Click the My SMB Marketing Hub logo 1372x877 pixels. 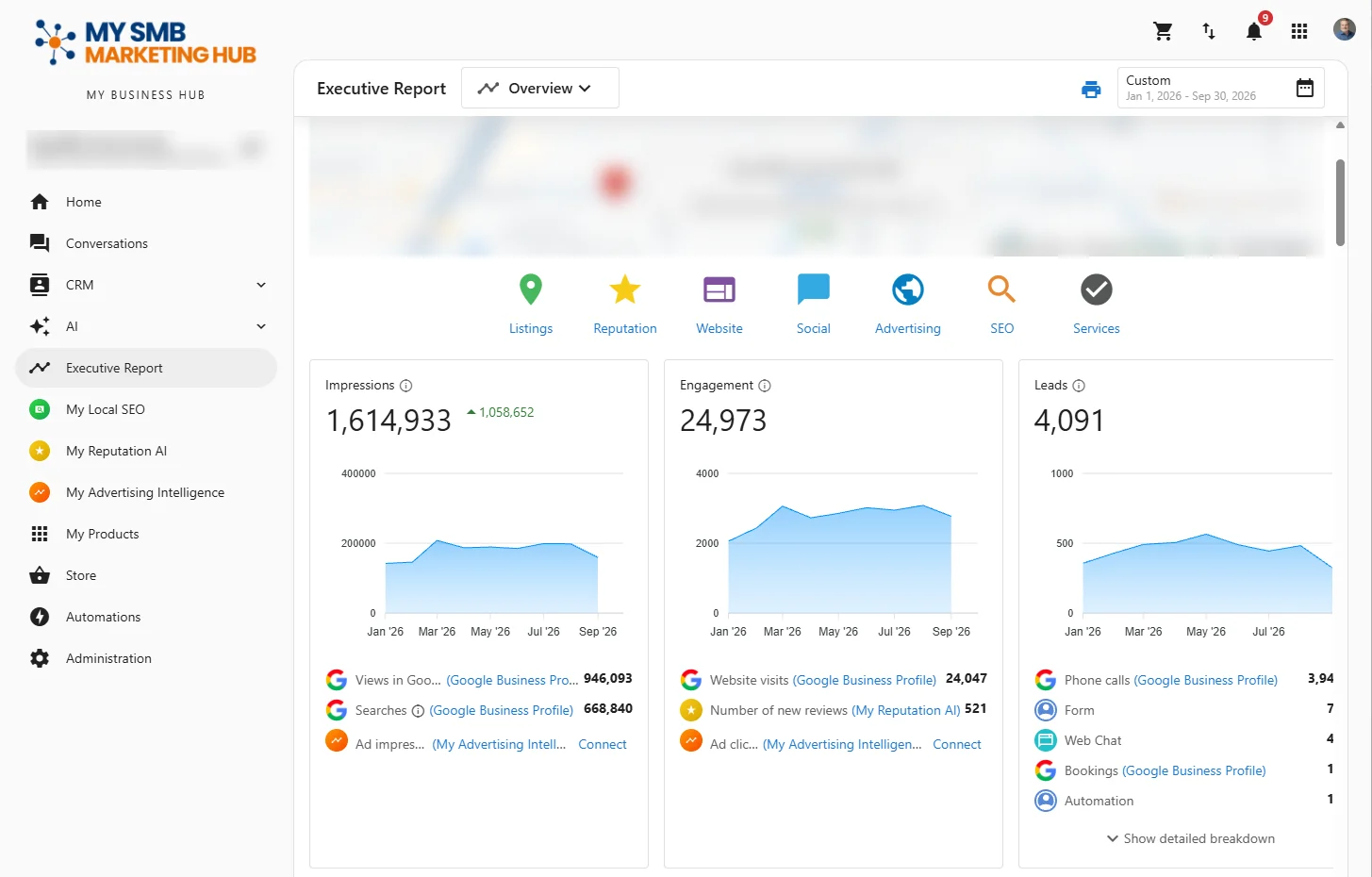(x=145, y=43)
